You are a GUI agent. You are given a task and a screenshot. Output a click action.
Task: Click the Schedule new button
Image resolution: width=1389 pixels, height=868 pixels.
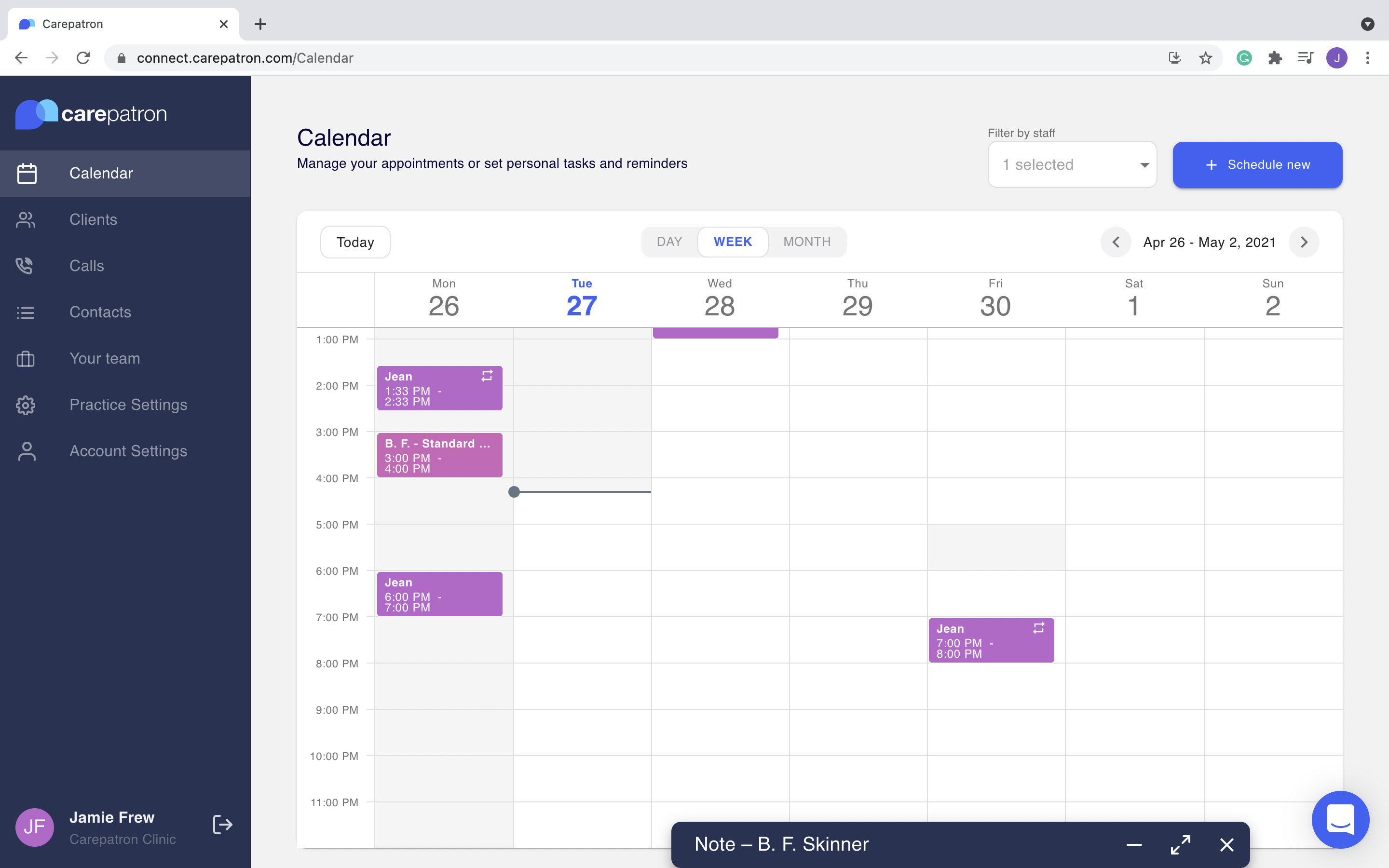click(x=1257, y=165)
